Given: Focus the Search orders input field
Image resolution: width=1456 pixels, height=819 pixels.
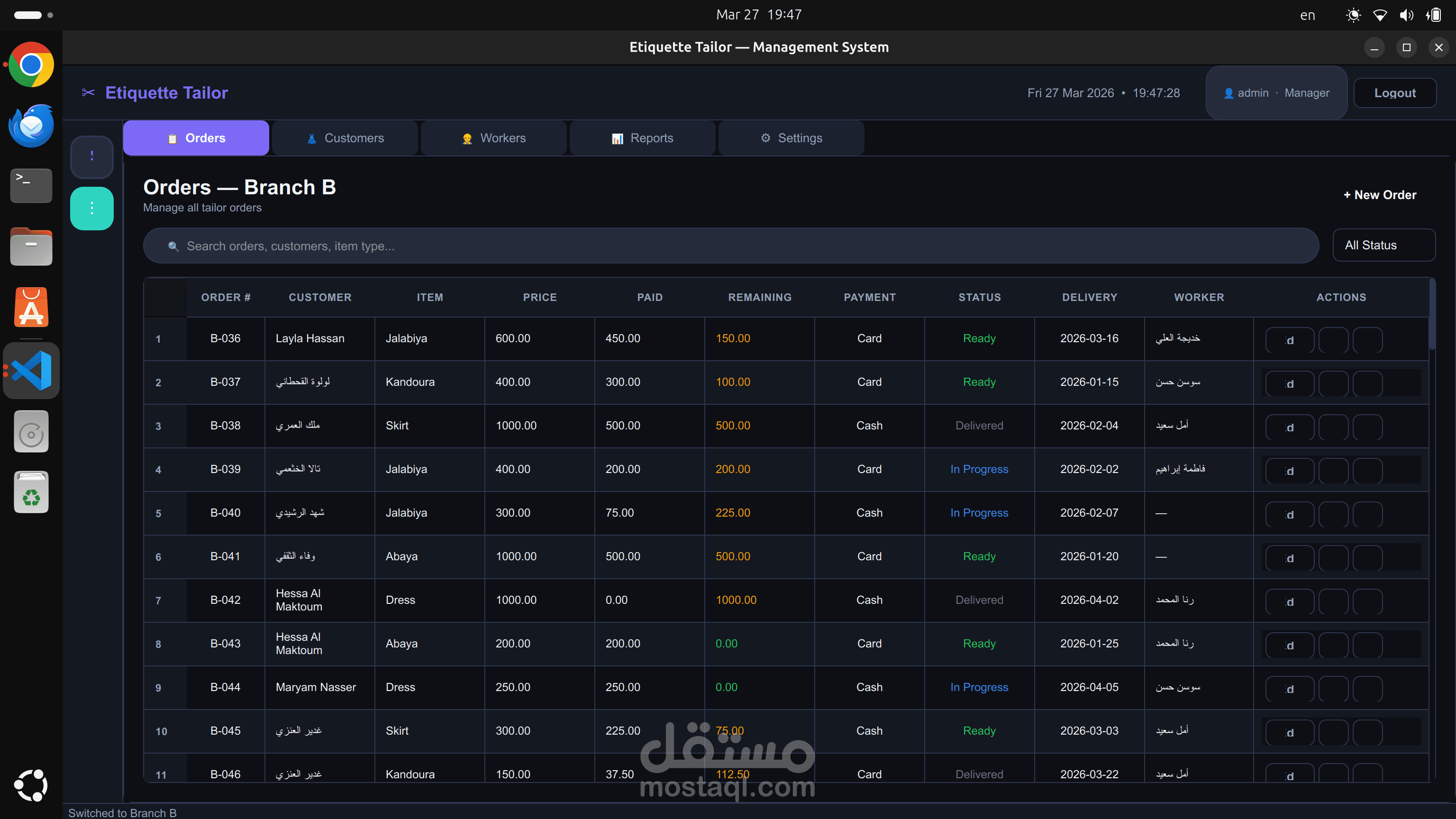Looking at the screenshot, I should coord(735,246).
